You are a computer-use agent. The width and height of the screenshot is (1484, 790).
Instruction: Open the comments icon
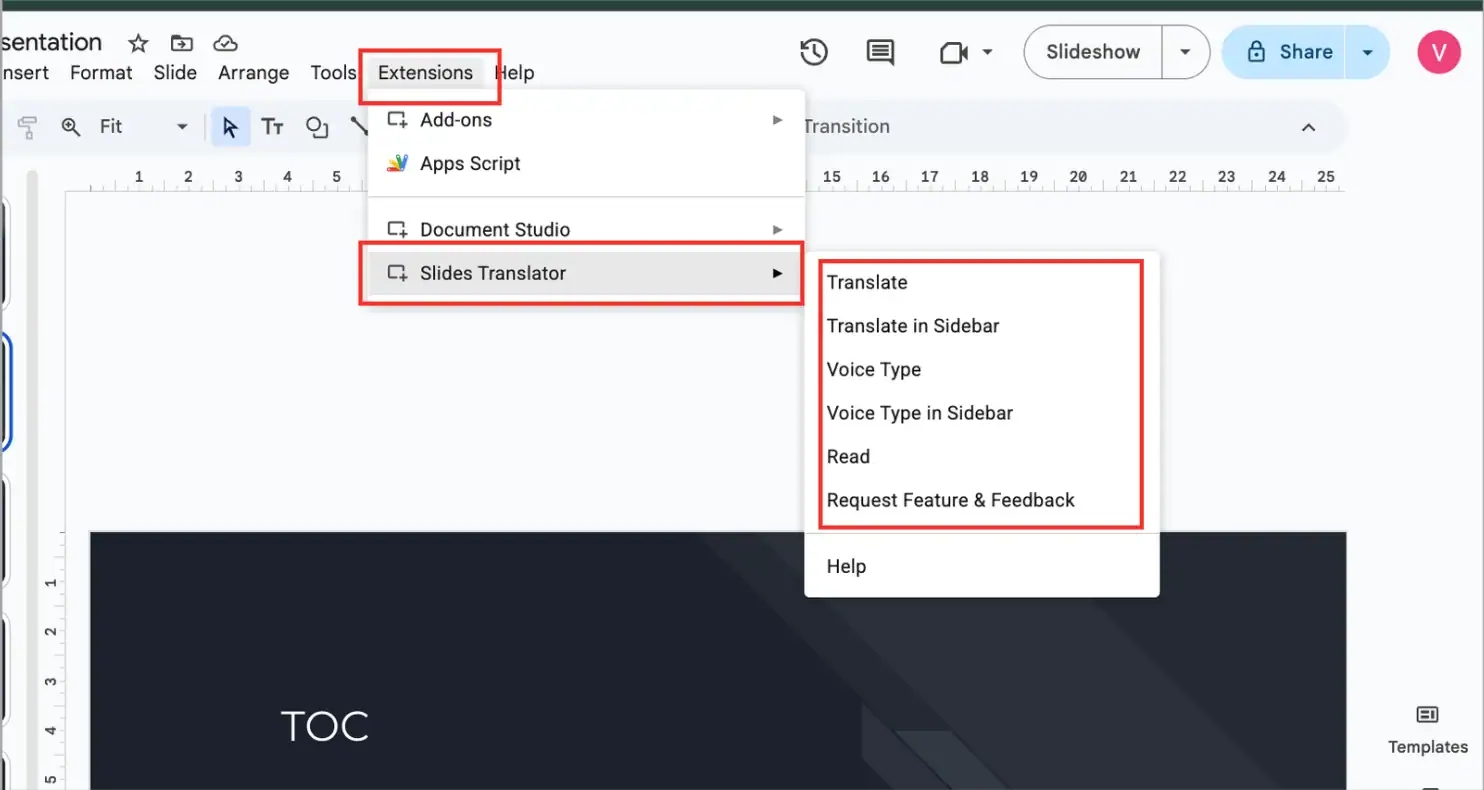coord(880,52)
